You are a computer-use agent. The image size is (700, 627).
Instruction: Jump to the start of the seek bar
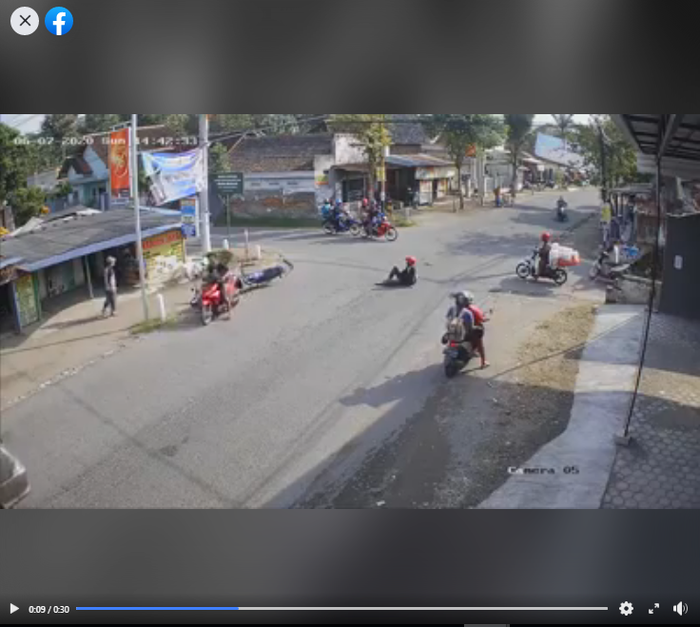coord(78,608)
